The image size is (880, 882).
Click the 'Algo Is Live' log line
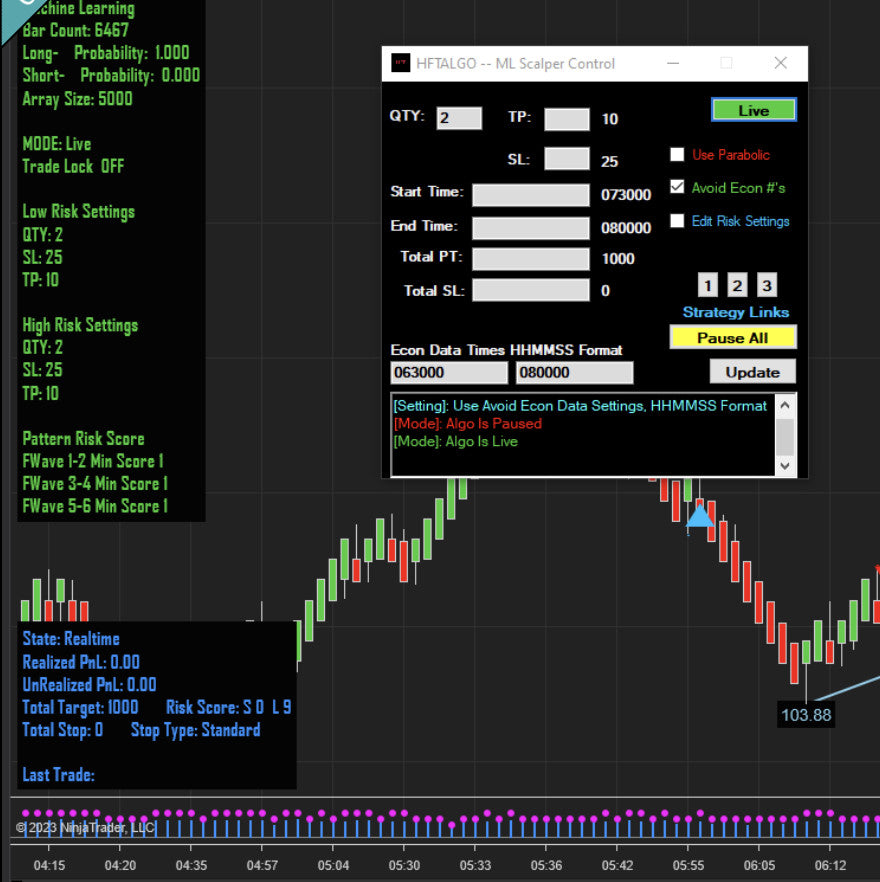point(456,442)
